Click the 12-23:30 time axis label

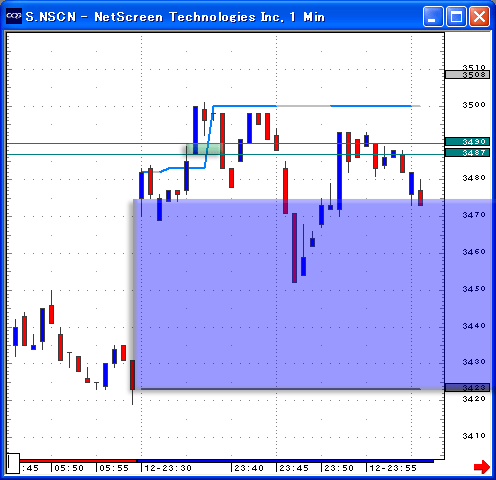tap(168, 468)
